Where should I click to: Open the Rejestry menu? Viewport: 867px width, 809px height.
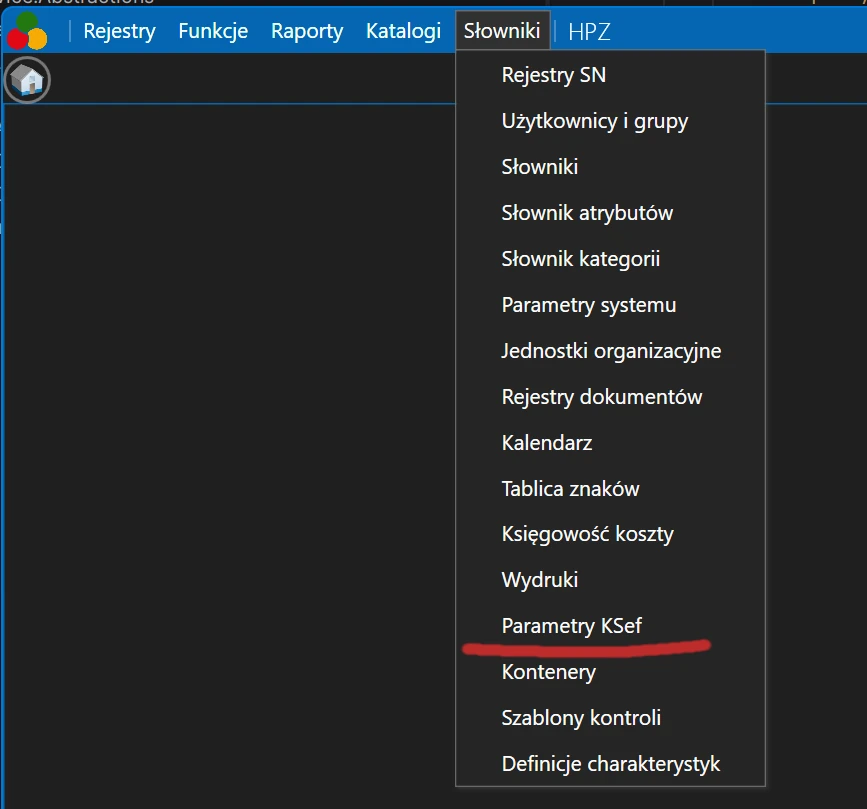point(119,31)
